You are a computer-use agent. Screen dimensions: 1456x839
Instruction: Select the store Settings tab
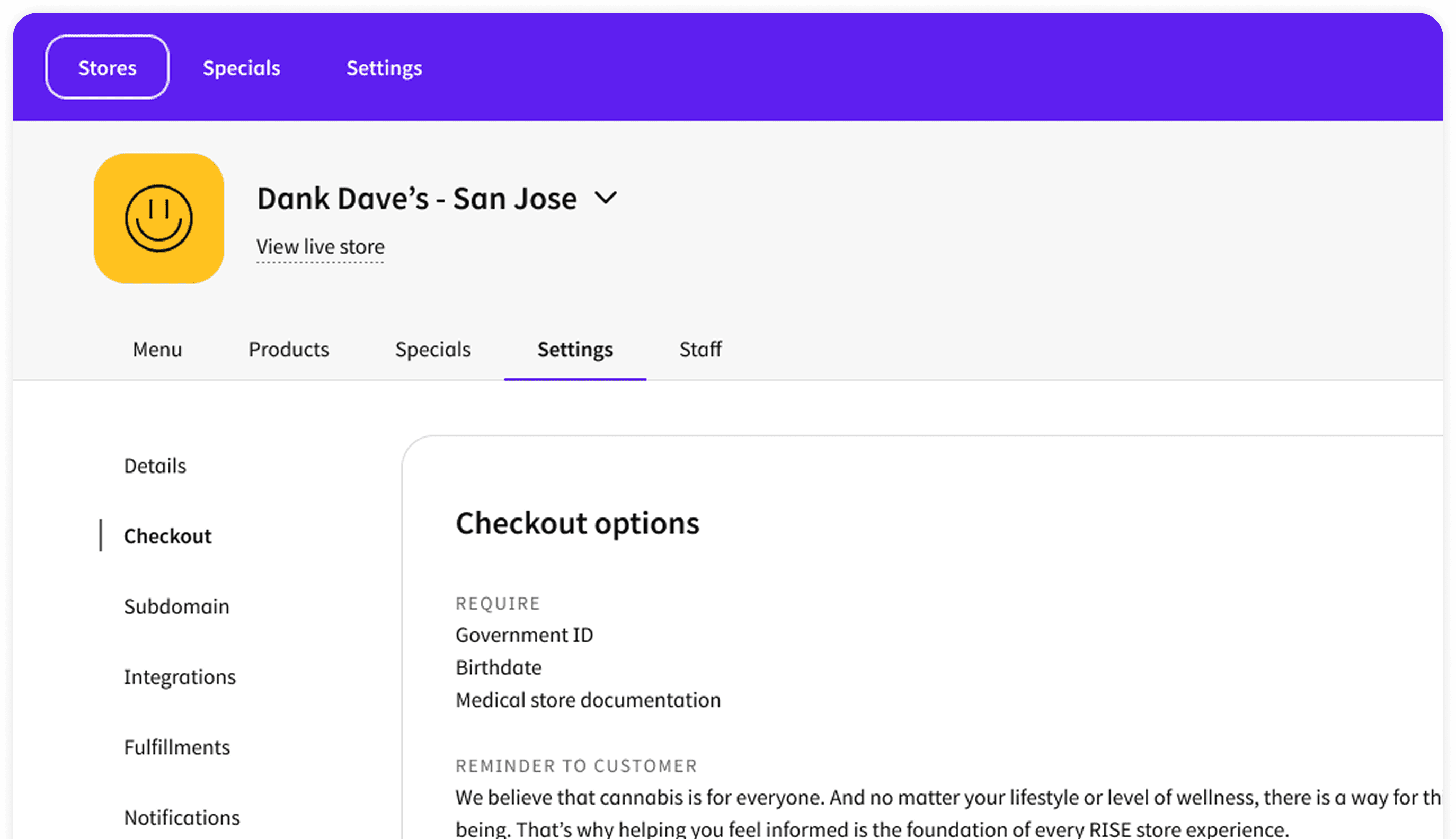(x=575, y=349)
